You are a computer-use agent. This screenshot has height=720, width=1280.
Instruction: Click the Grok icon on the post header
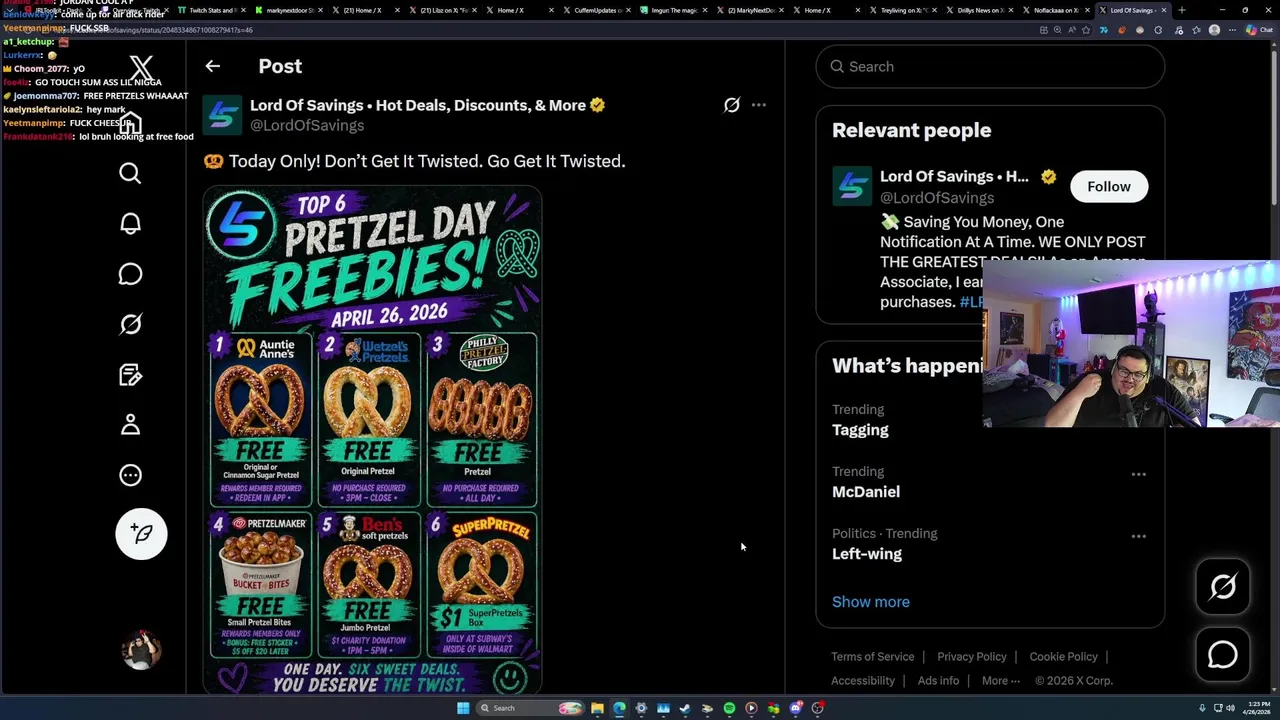[732, 105]
